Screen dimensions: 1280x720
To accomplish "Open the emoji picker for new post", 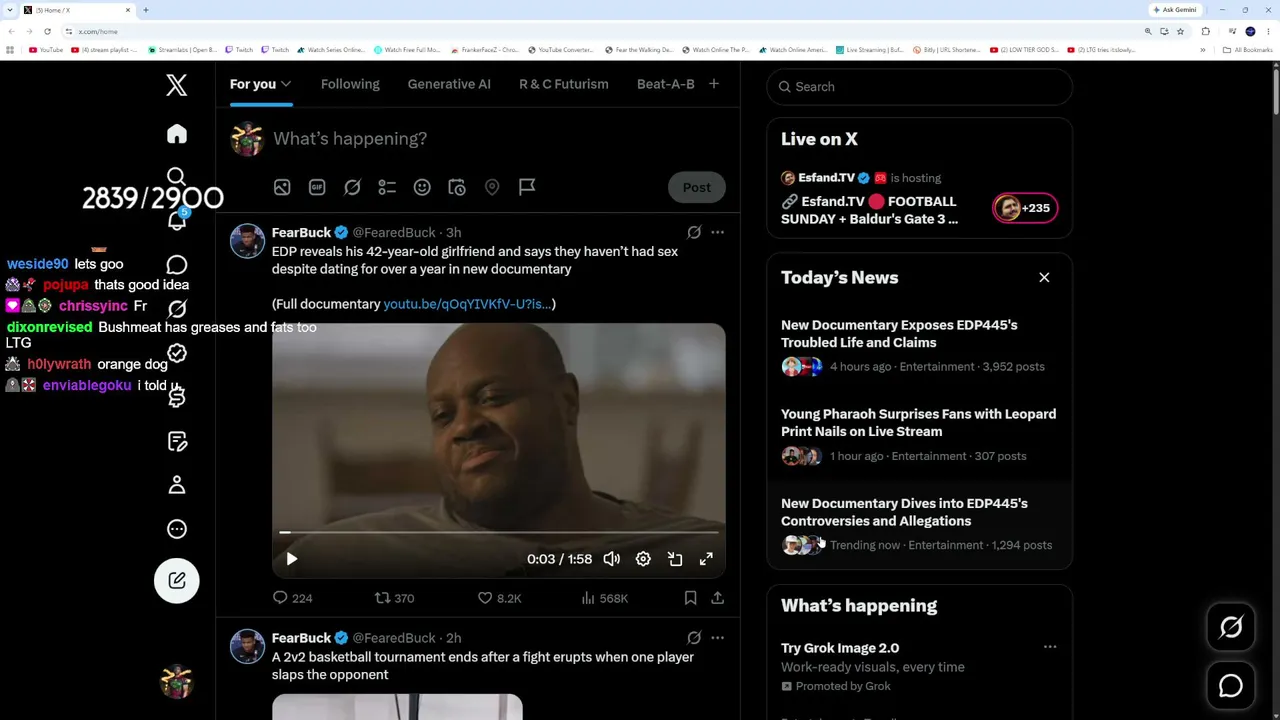I will coord(422,187).
